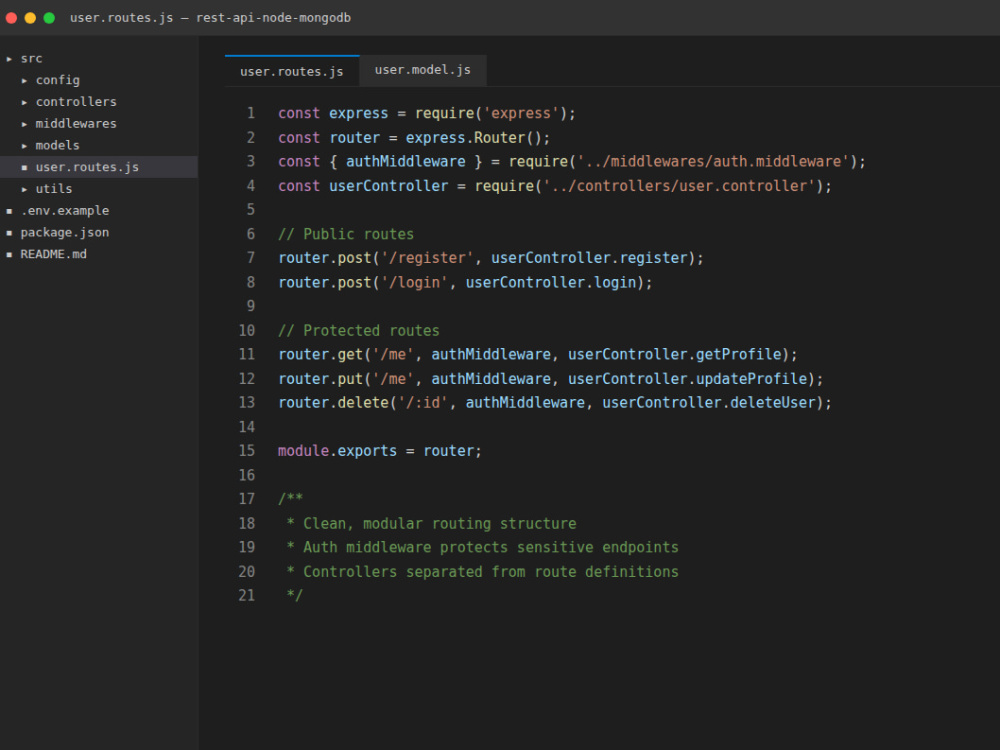This screenshot has width=1000, height=750.
Task: Open .env.example file
Action: (64, 210)
